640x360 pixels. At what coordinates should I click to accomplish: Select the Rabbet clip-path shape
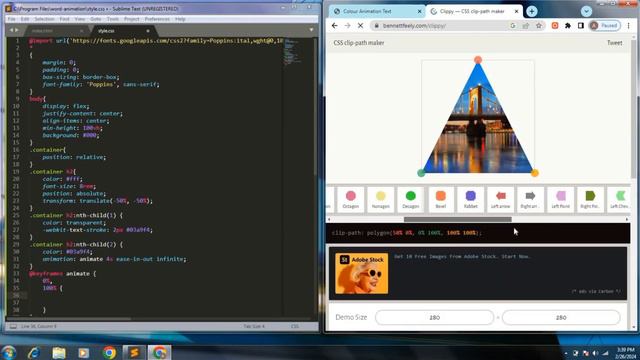471,199
